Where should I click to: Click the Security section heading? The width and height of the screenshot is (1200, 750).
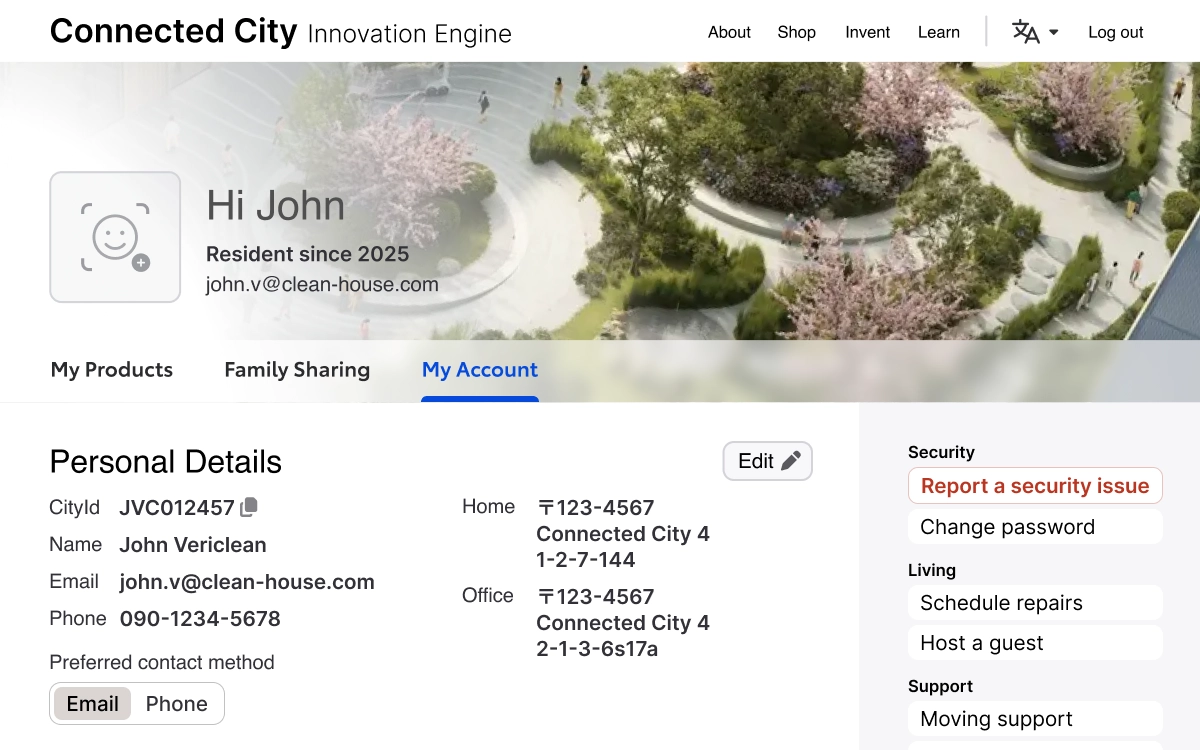pos(941,452)
